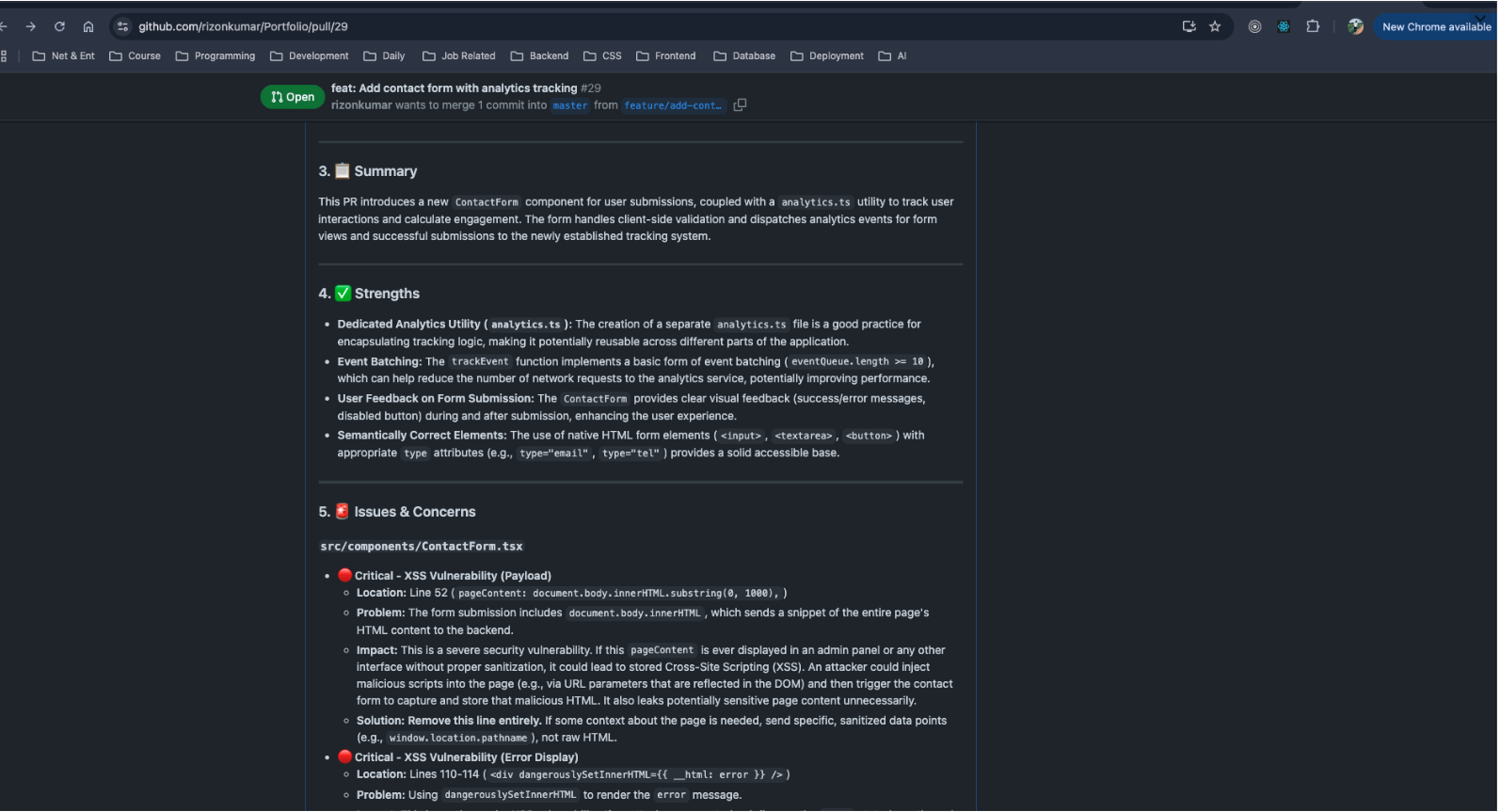Open Daily bookmark folder
The height and width of the screenshot is (812, 1500).
coord(385,56)
